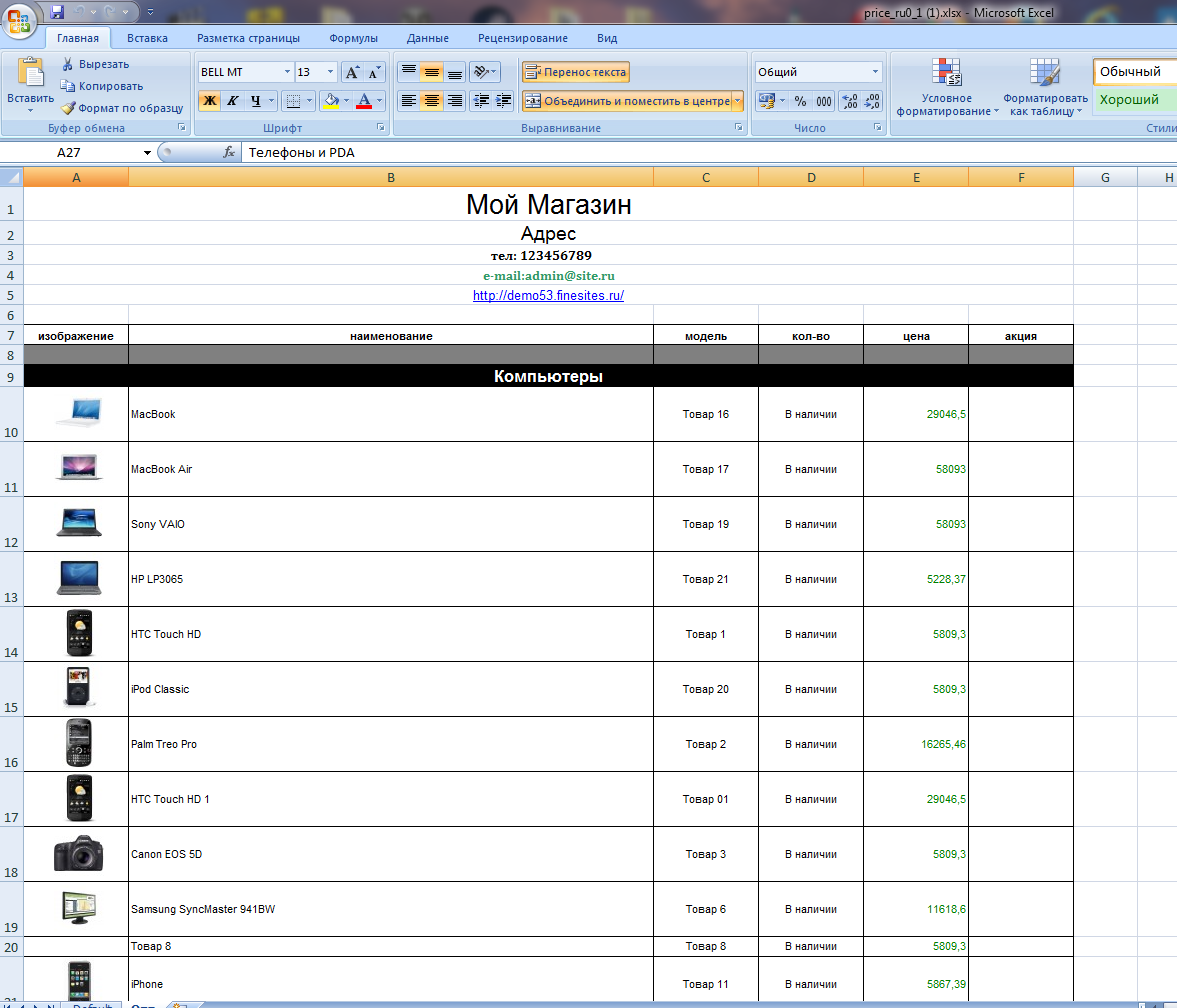Image resolution: width=1177 pixels, height=1008 pixels.
Task: Toggle bold (Ж) formatting
Action: (x=210, y=101)
